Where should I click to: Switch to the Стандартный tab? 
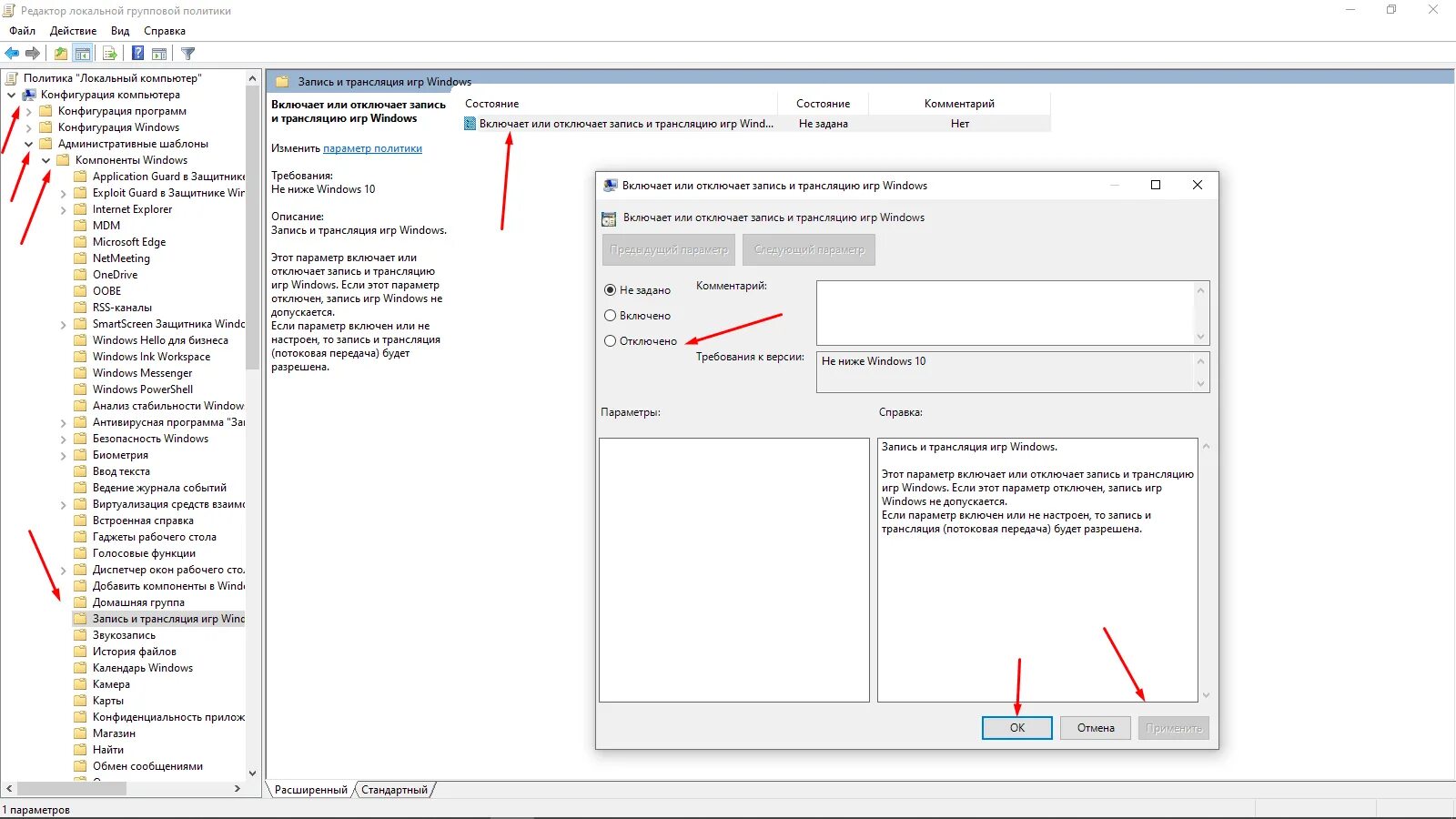(x=394, y=790)
